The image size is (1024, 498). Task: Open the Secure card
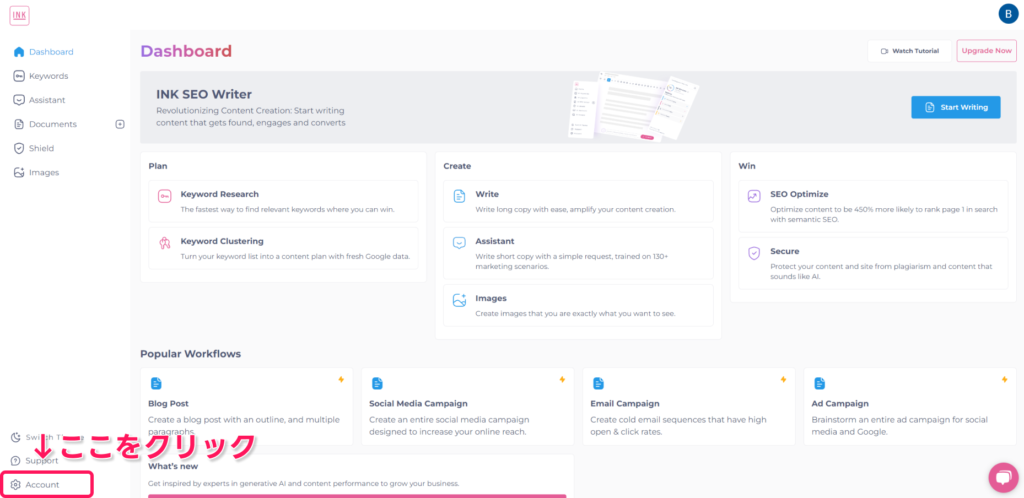(873, 263)
